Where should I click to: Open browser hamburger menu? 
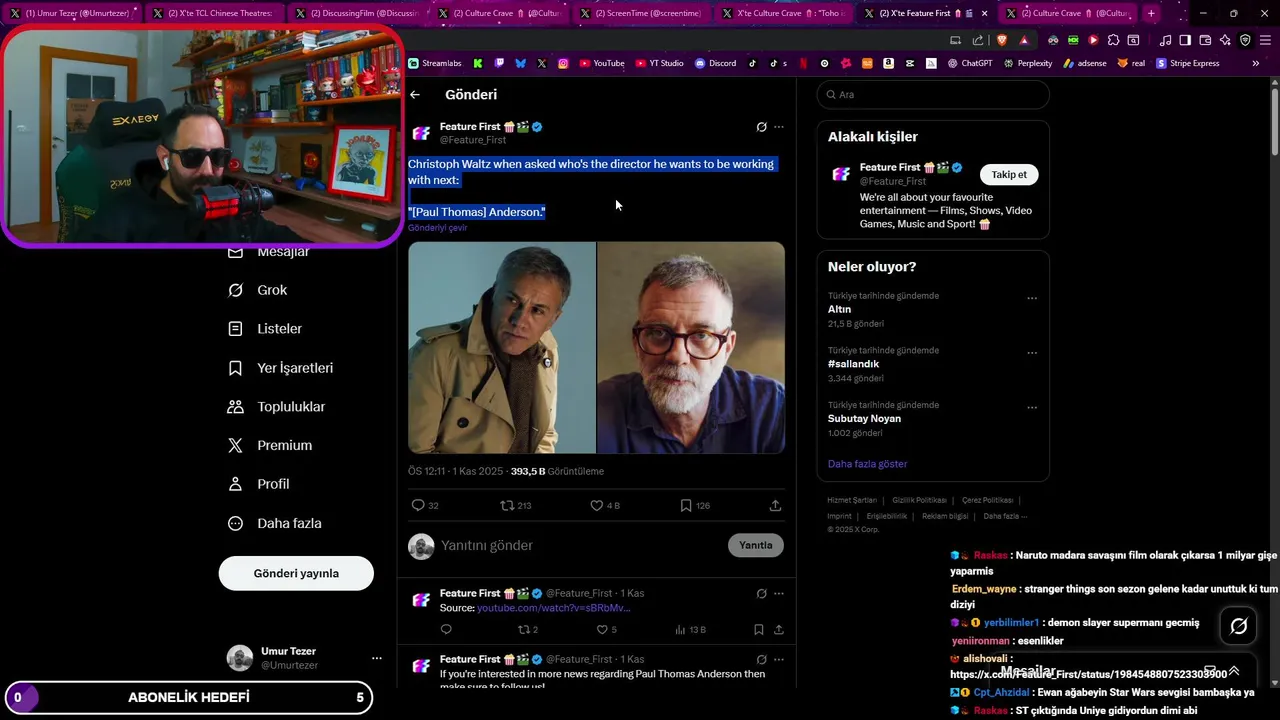[1265, 40]
